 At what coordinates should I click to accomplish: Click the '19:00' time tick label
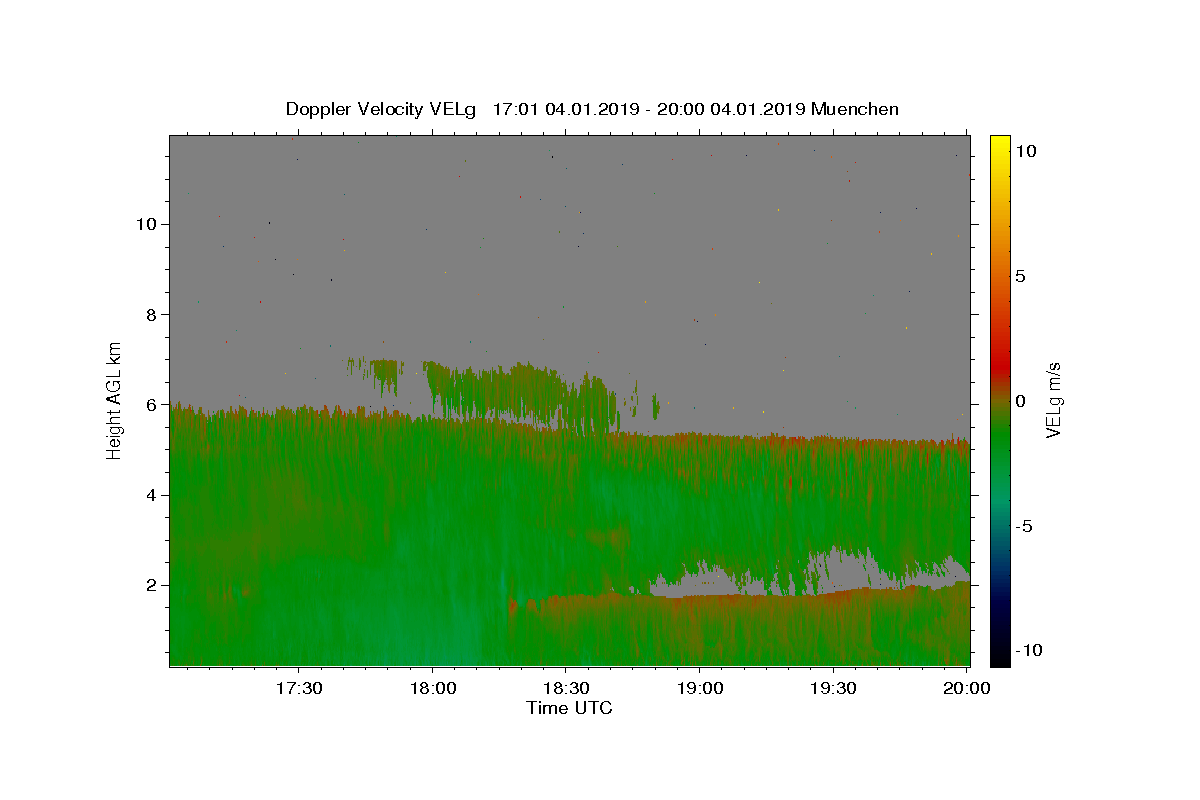point(699,688)
